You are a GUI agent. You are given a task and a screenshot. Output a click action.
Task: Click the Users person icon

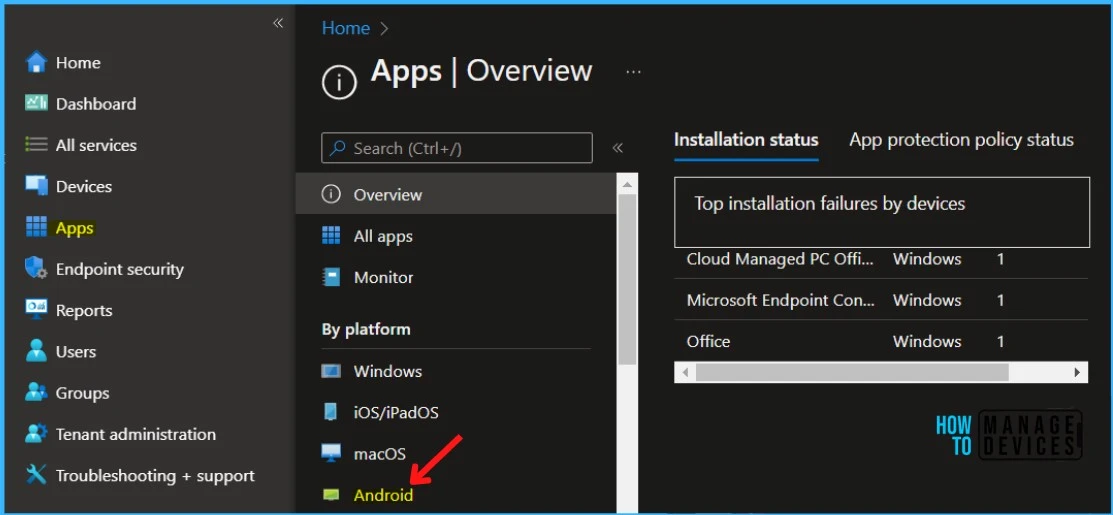[36, 351]
